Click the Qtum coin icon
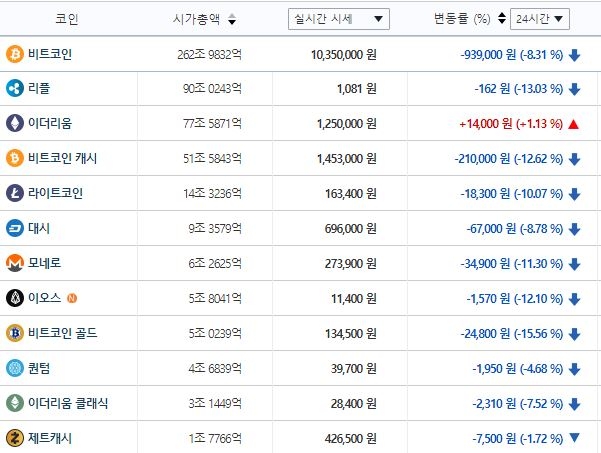 pyautogui.click(x=15, y=367)
